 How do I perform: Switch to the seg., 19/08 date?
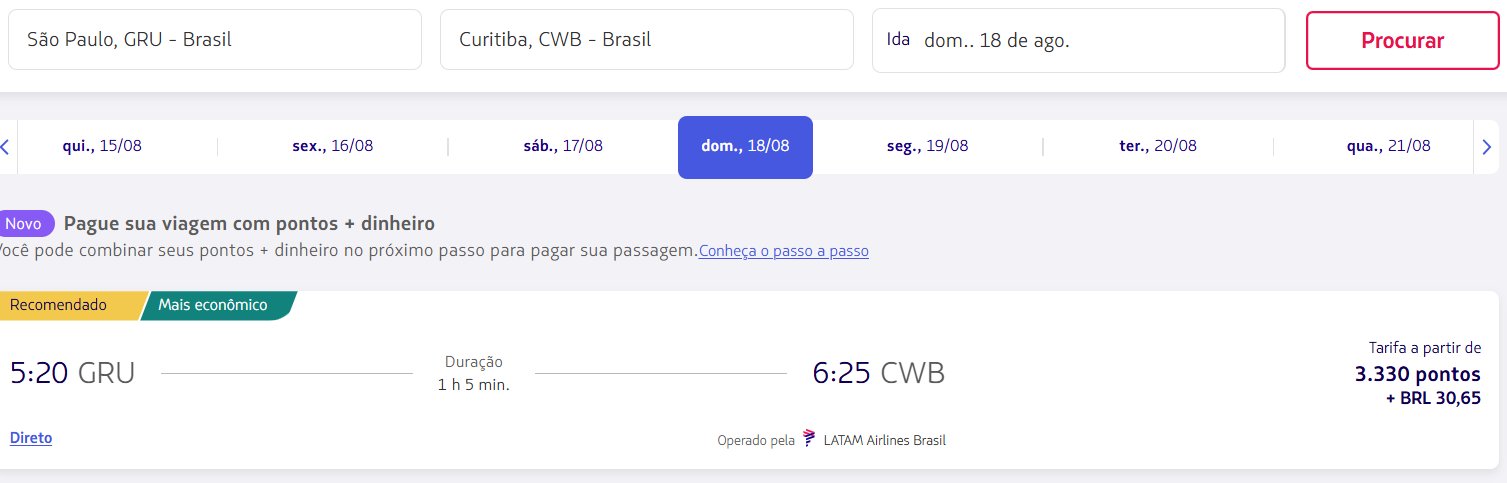click(x=927, y=146)
